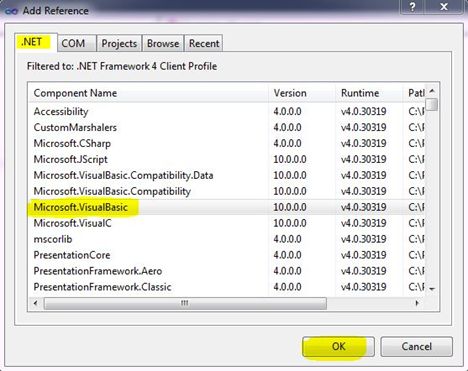Image resolution: width=468 pixels, height=371 pixels.
Task: Click runtime v4.0.30319 of PresentationCore
Action: pos(363,255)
